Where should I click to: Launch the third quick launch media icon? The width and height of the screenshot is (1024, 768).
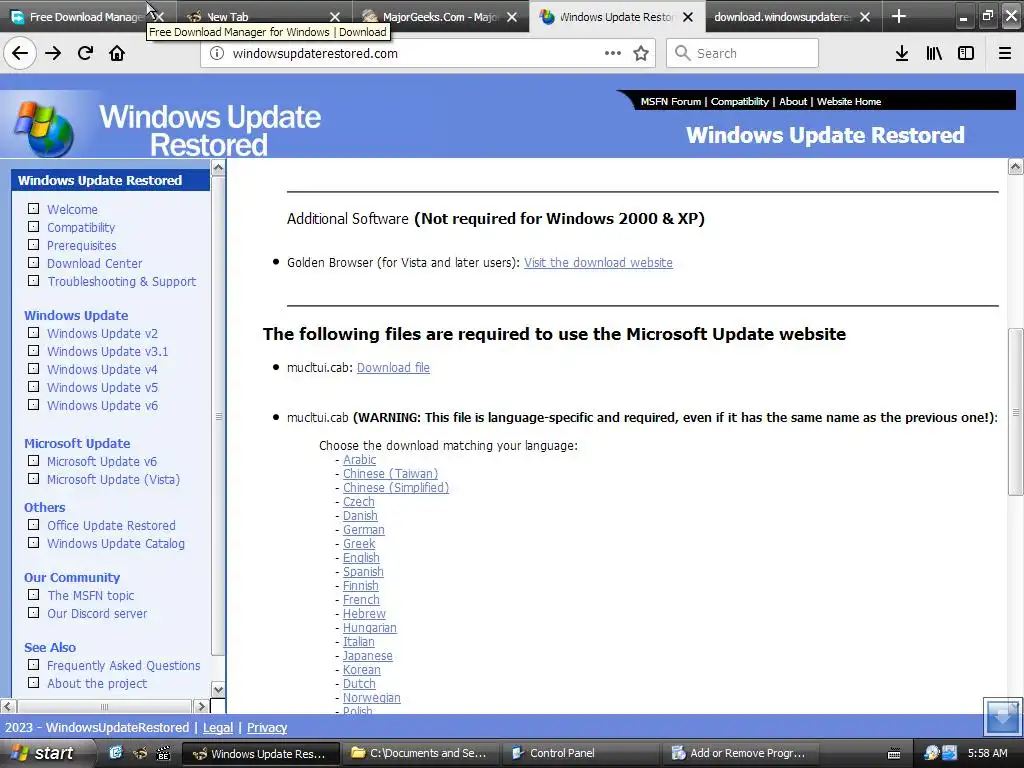click(163, 753)
